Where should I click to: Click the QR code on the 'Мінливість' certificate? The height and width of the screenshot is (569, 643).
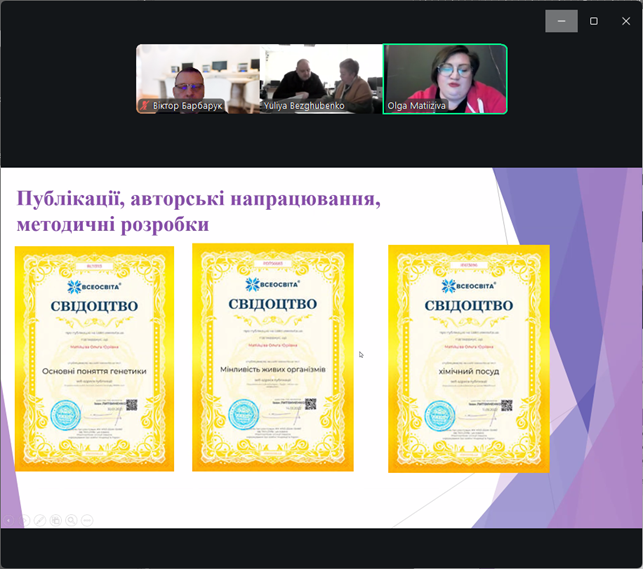310,404
